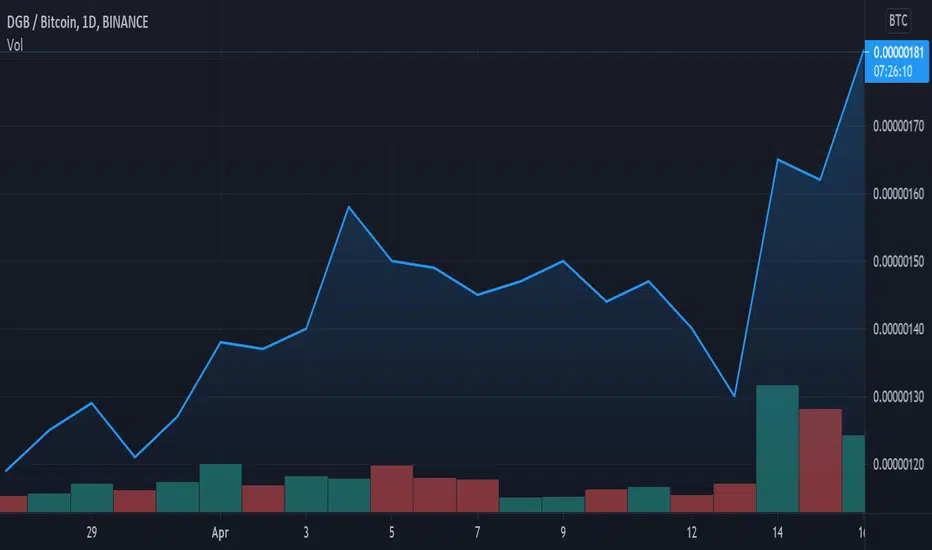Viewport: 932px width, 550px height.
Task: Click the 0.00000150 price axis label
Action: (898, 261)
